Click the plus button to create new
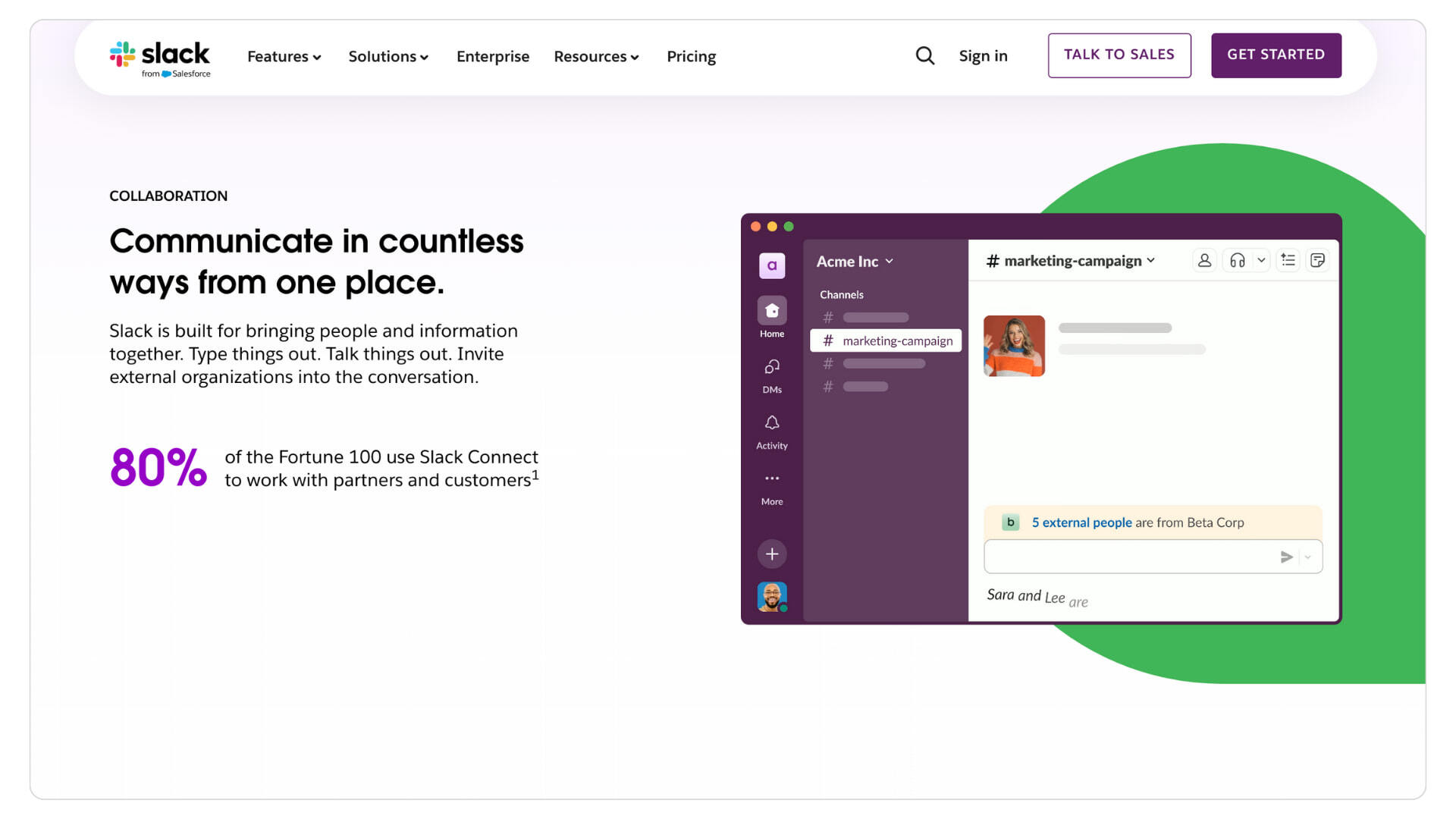 point(771,554)
